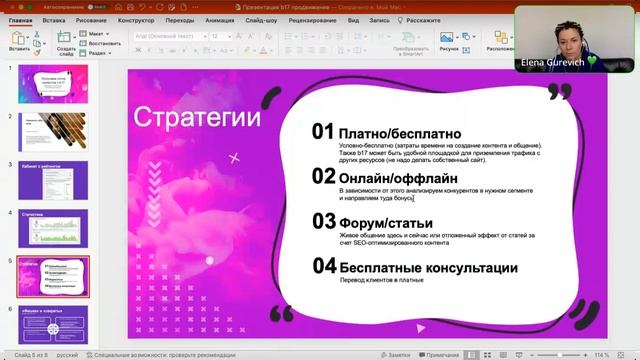Open the Запись tab
The height and width of the screenshot is (360, 640).
click(x=380, y=20)
